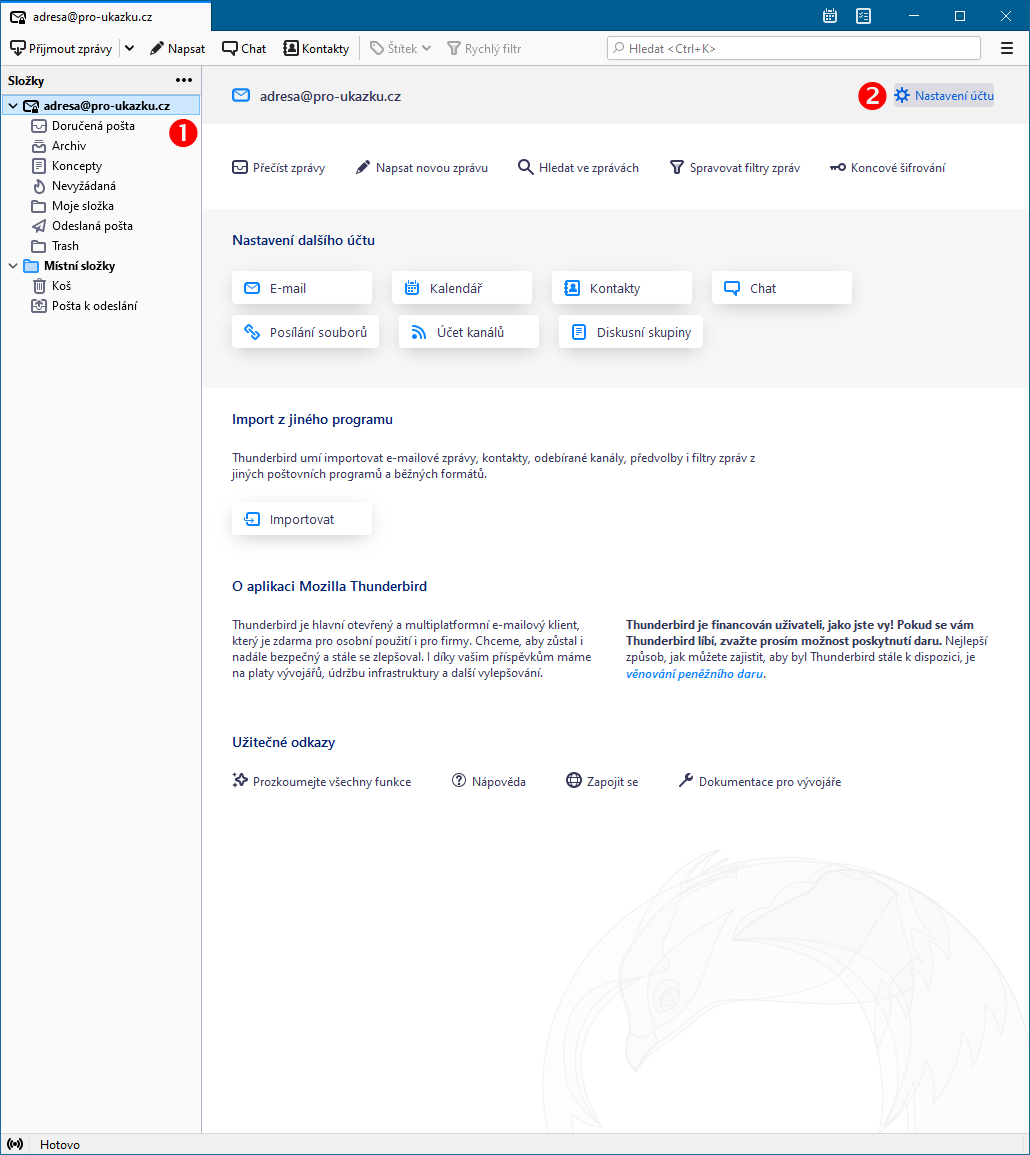Focus the Hledat search field
Viewport: 1030px width, 1155px height.
793,49
